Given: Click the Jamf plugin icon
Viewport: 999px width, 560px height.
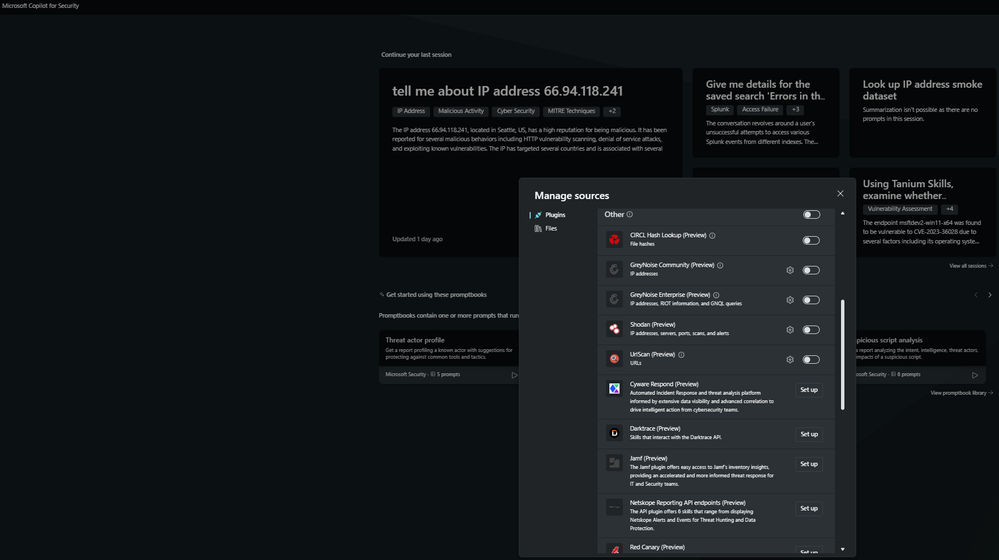Looking at the screenshot, I should click(614, 463).
